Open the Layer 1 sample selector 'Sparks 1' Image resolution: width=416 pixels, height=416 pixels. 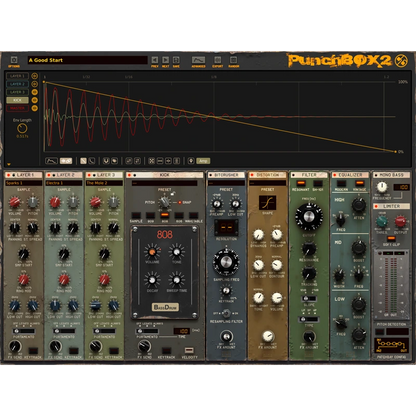pyautogui.click(x=24, y=183)
